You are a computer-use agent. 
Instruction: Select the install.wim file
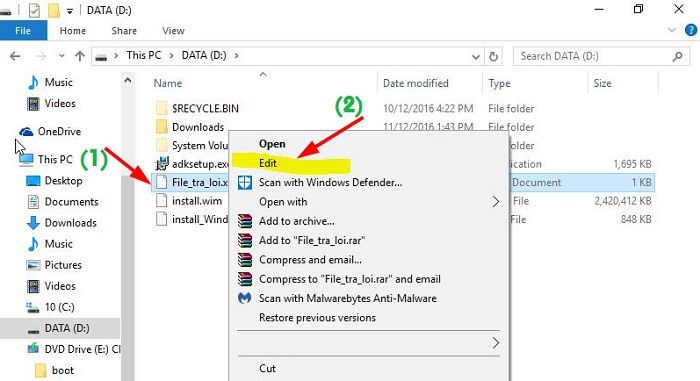click(197, 201)
